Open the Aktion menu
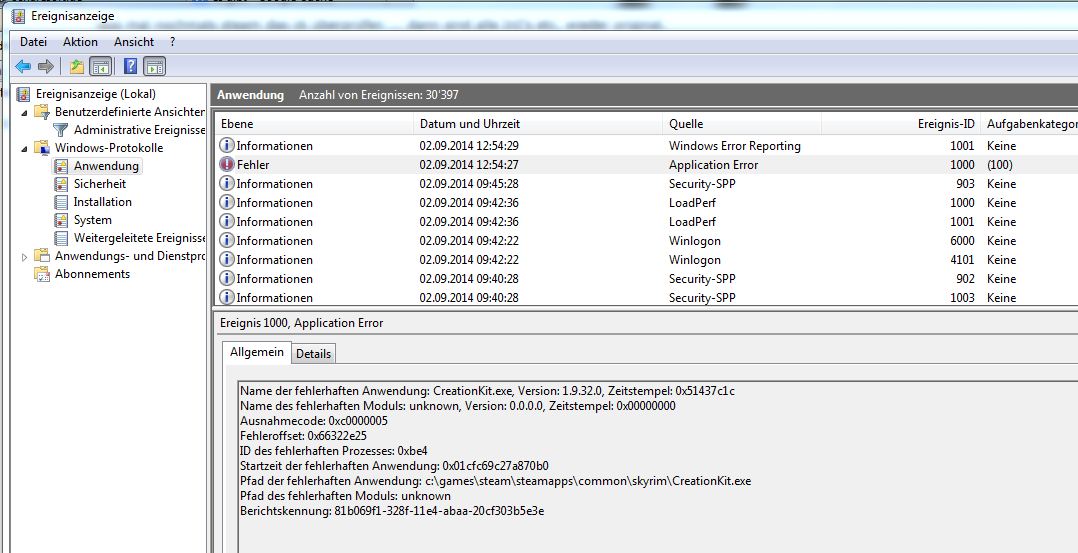 (x=80, y=42)
